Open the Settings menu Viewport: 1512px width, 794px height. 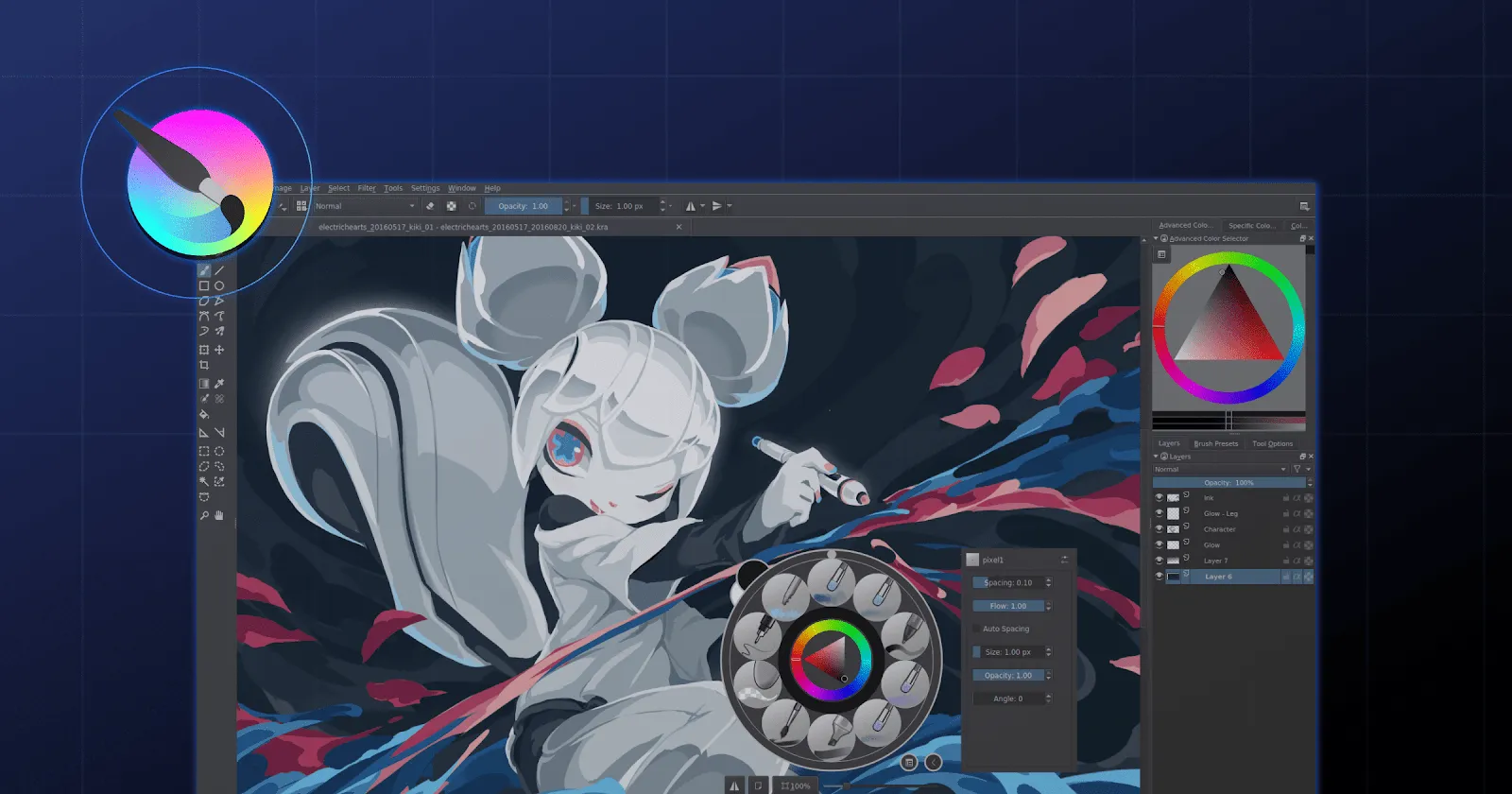coord(425,188)
